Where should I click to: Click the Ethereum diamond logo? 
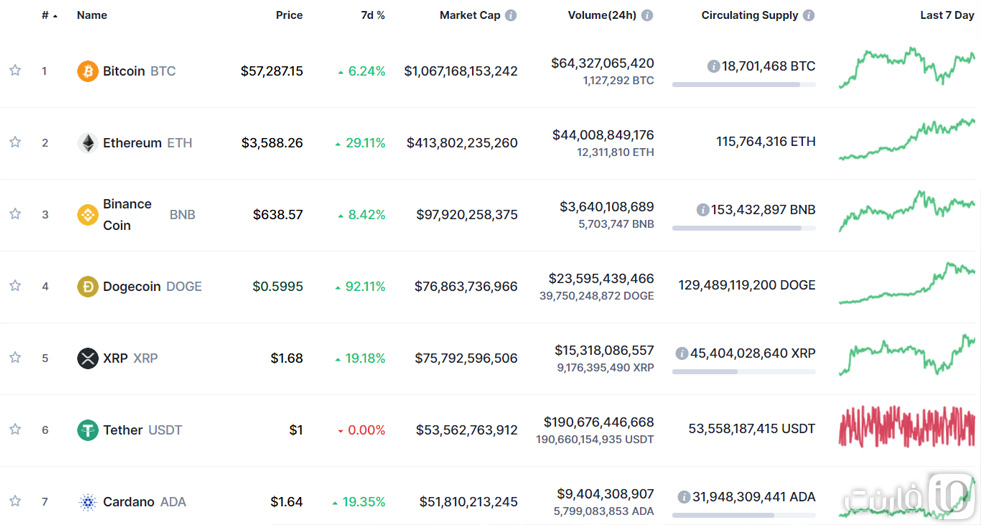point(88,143)
